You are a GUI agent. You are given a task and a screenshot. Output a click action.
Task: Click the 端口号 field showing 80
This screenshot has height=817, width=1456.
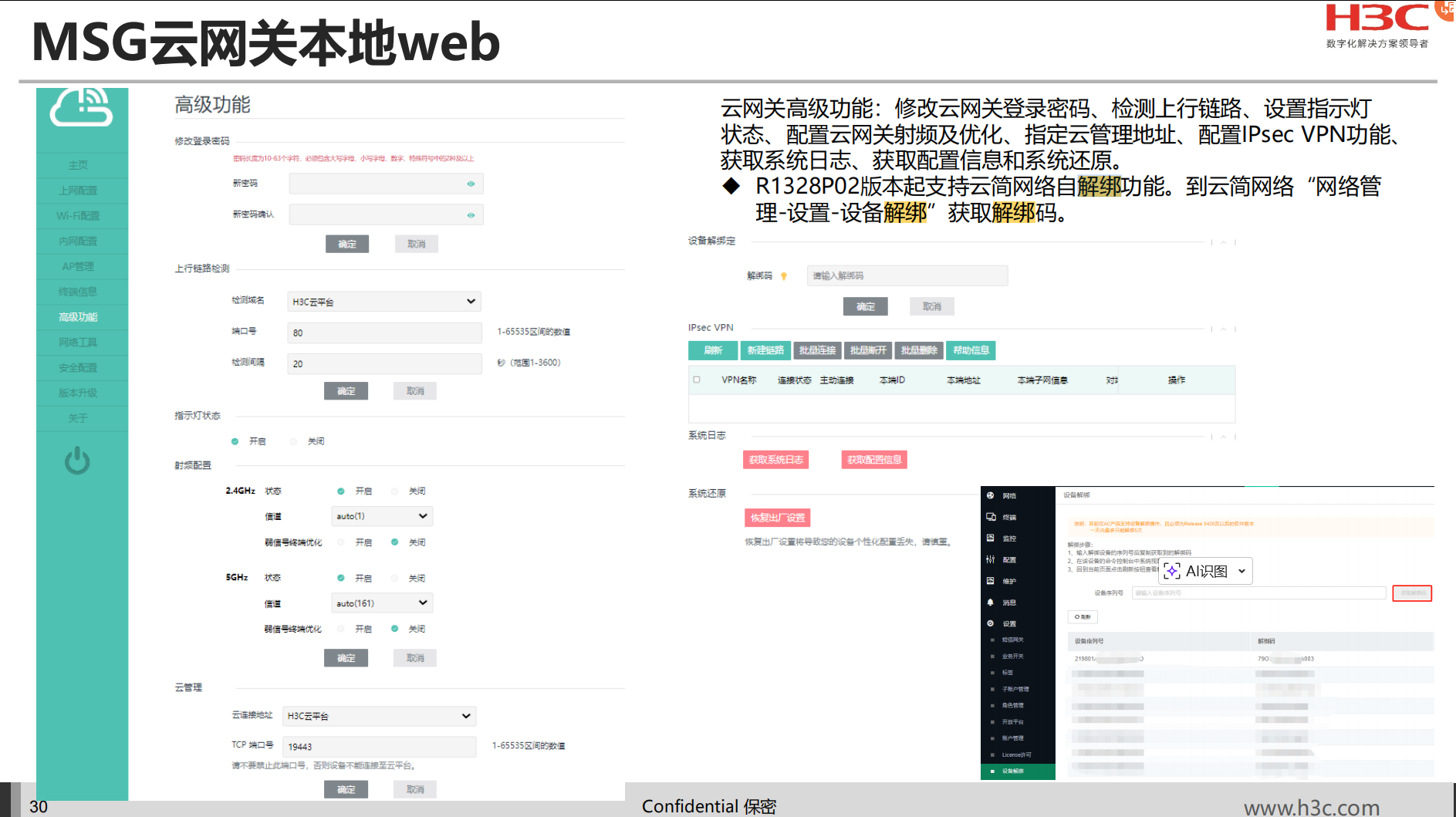pos(384,333)
